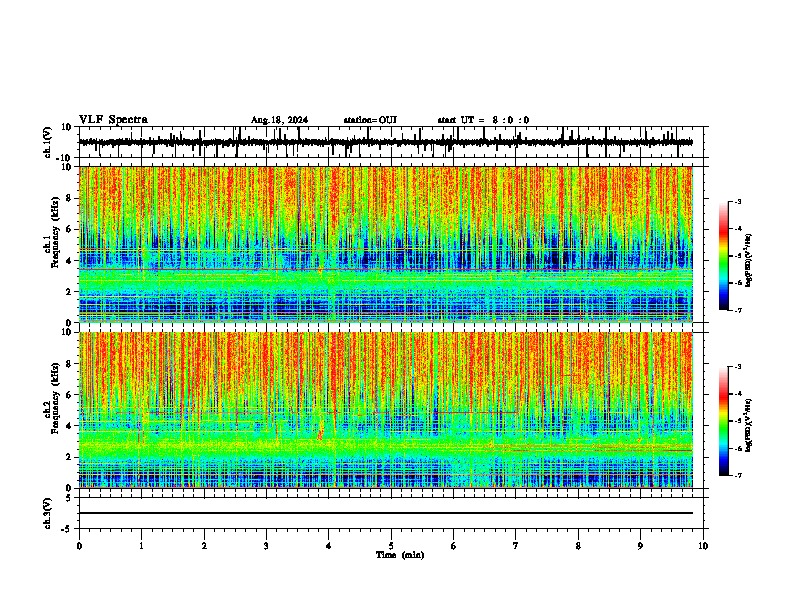Screen dimensions: 792x612
Task: Click the ch.2 color bar "log(PSD)" label
Action: point(748,425)
